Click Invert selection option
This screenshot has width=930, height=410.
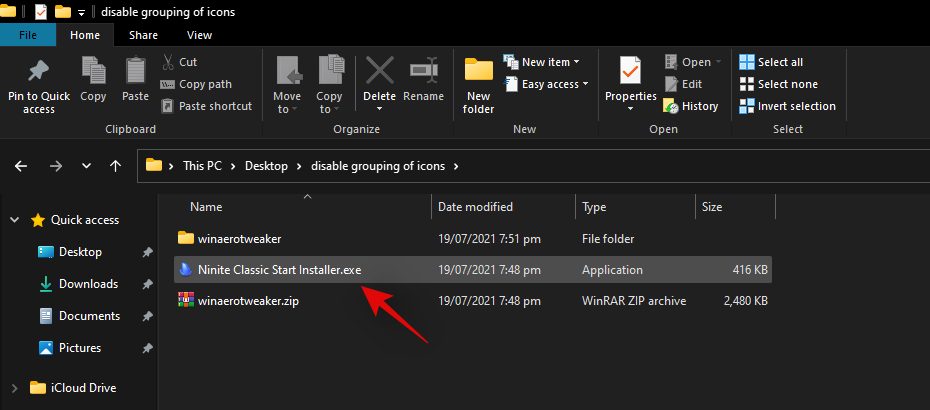tap(787, 106)
